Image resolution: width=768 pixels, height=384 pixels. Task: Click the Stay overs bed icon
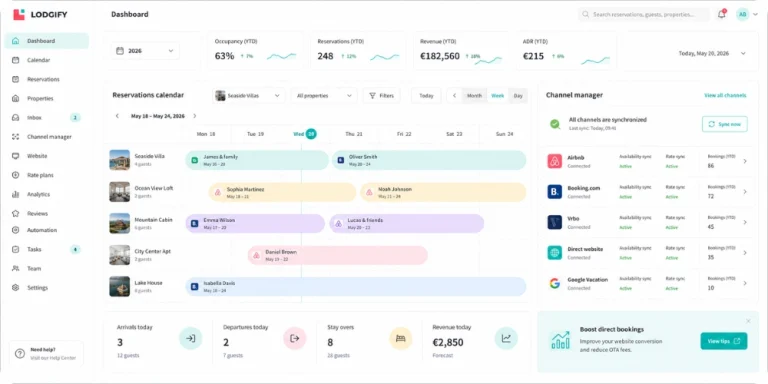point(401,338)
